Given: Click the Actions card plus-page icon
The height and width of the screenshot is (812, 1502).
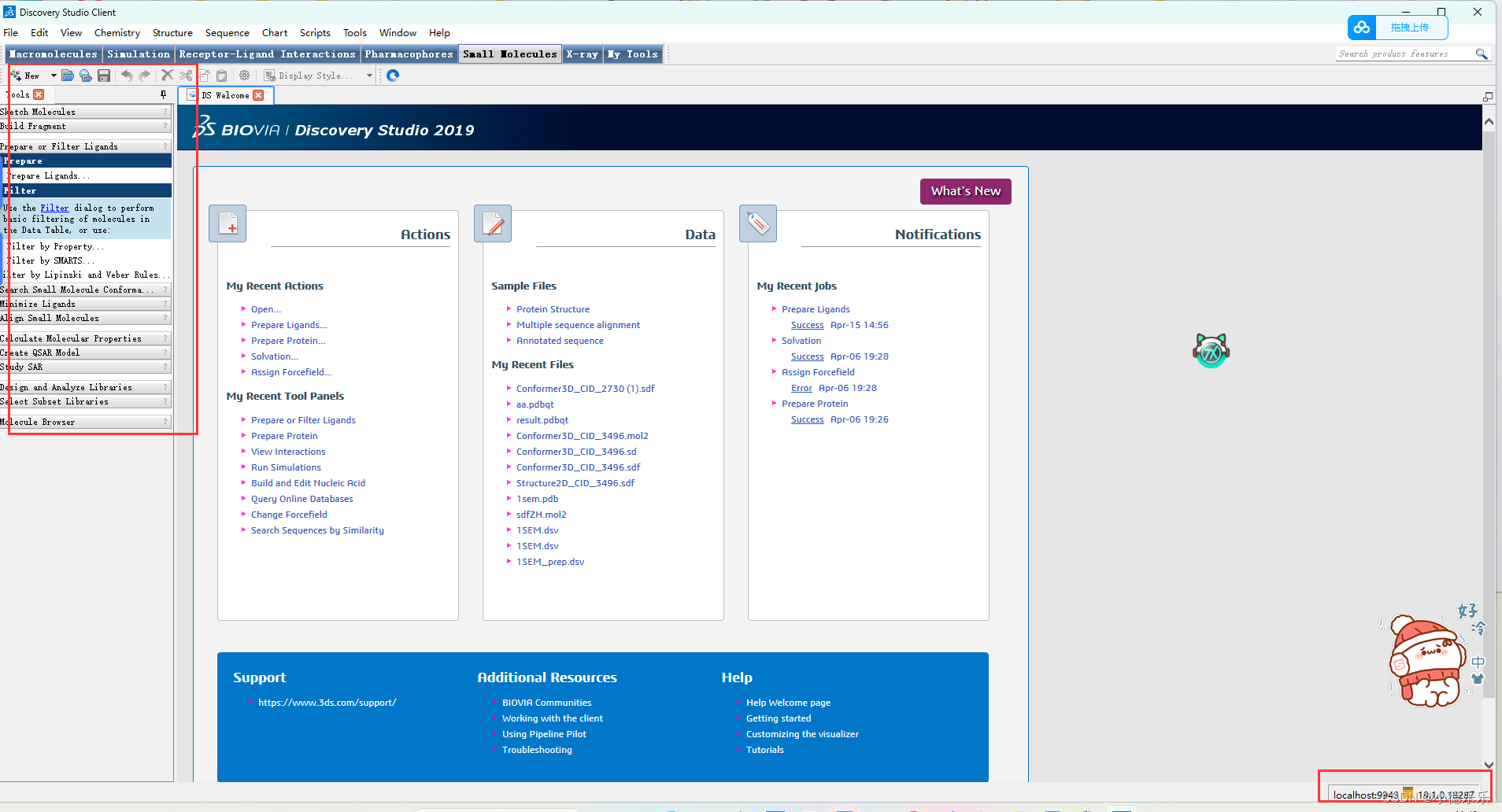Looking at the screenshot, I should click(x=228, y=224).
